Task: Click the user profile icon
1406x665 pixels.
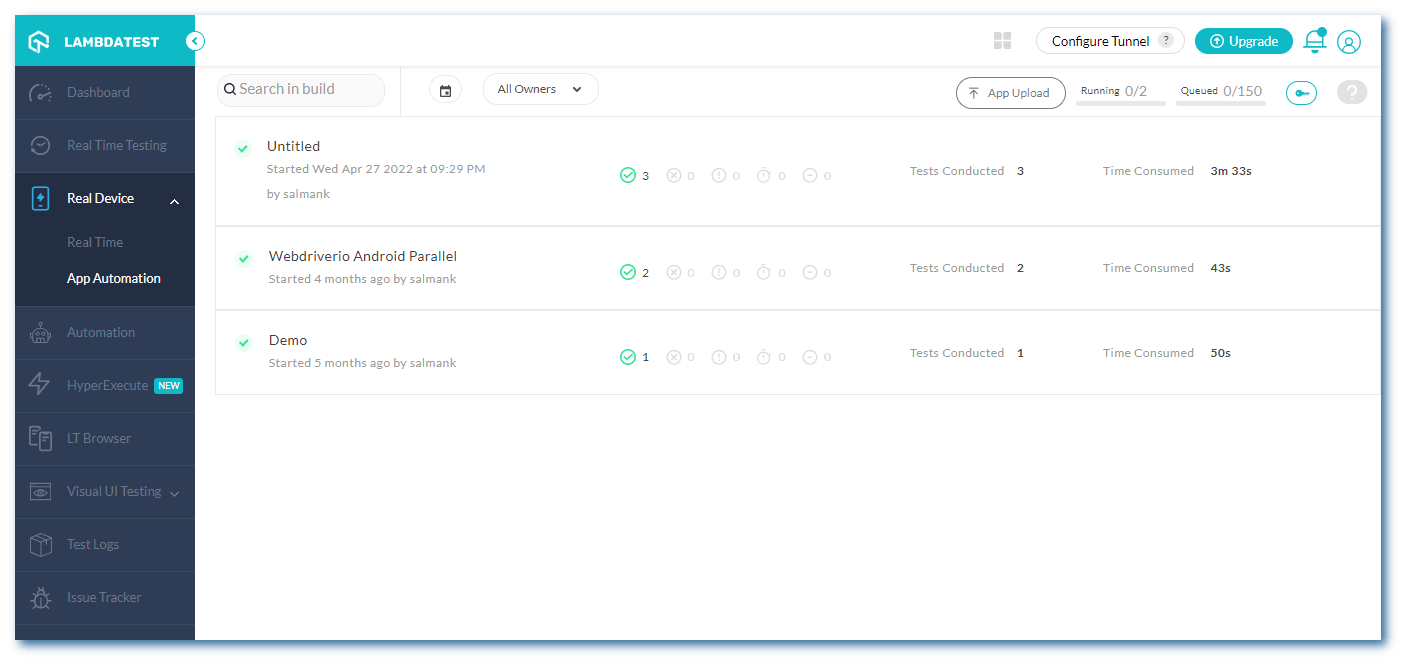Action: click(x=1349, y=41)
